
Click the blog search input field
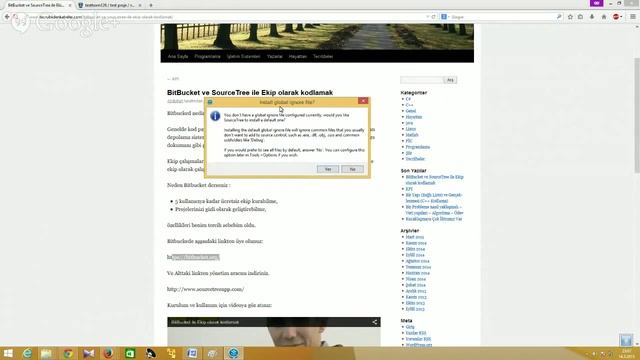[x=422, y=80]
